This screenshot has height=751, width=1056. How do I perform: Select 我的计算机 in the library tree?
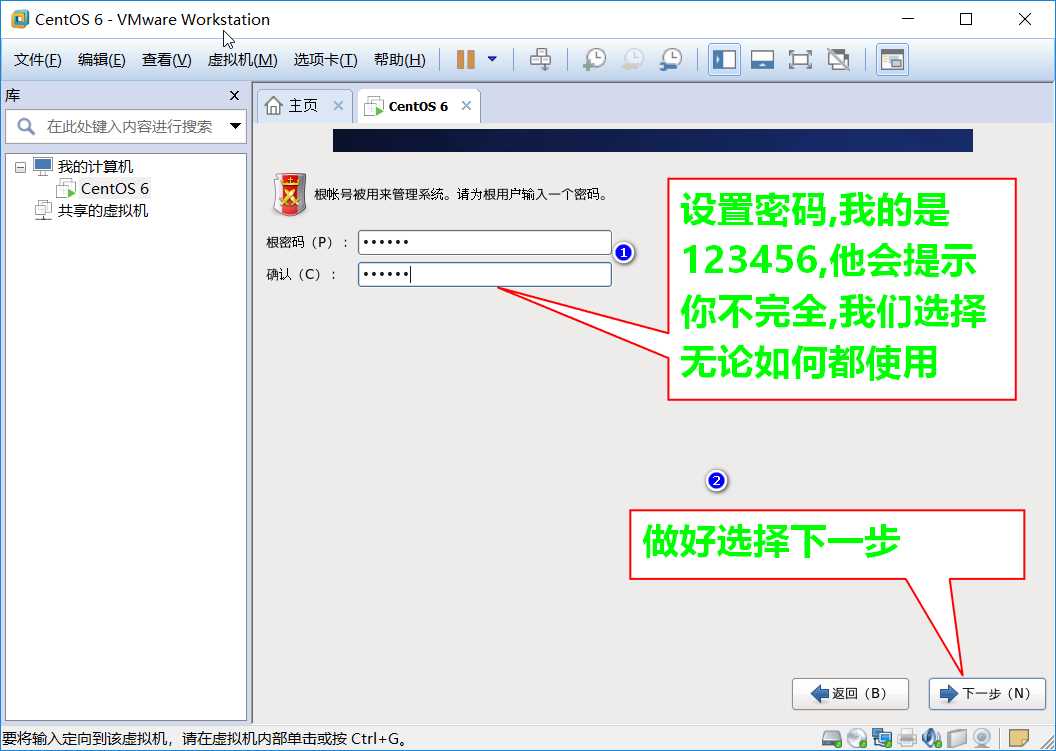point(95,166)
